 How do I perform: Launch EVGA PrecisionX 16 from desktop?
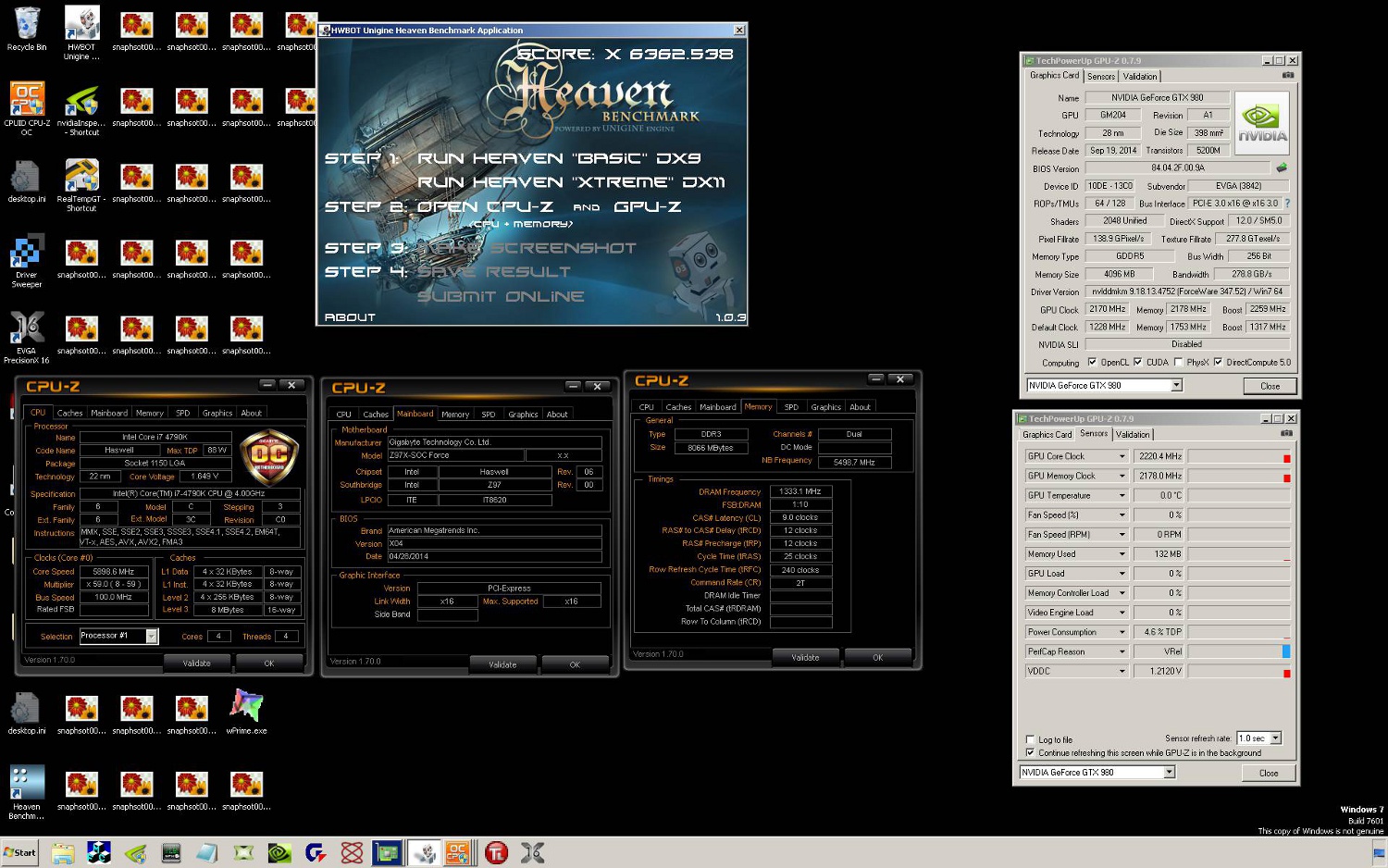pos(27,337)
